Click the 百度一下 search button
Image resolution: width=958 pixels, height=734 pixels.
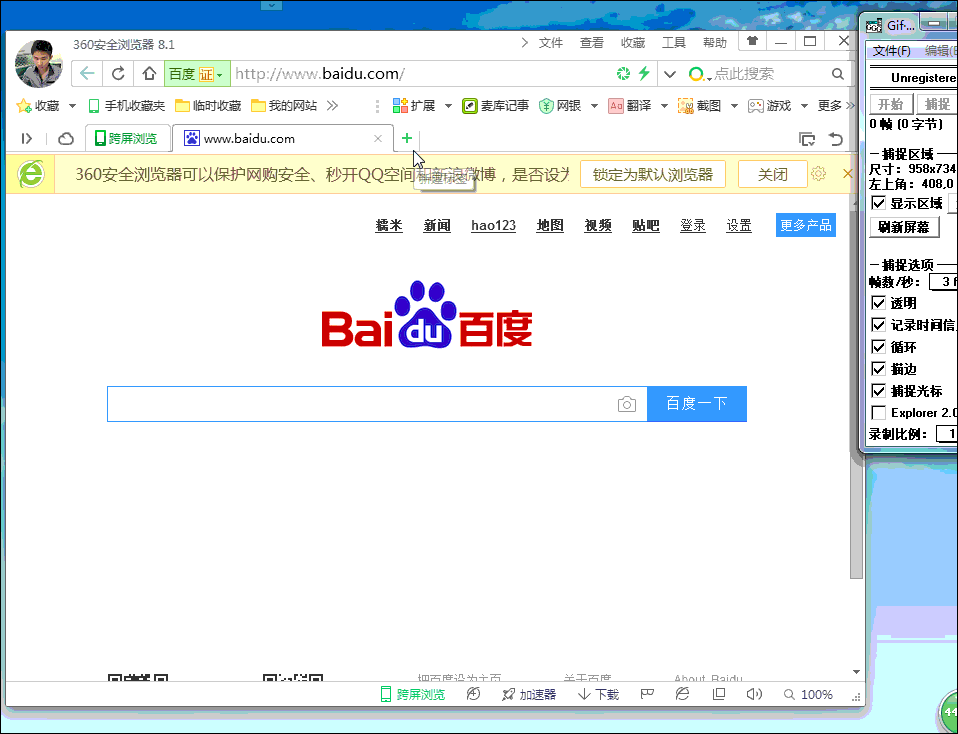[x=696, y=403]
